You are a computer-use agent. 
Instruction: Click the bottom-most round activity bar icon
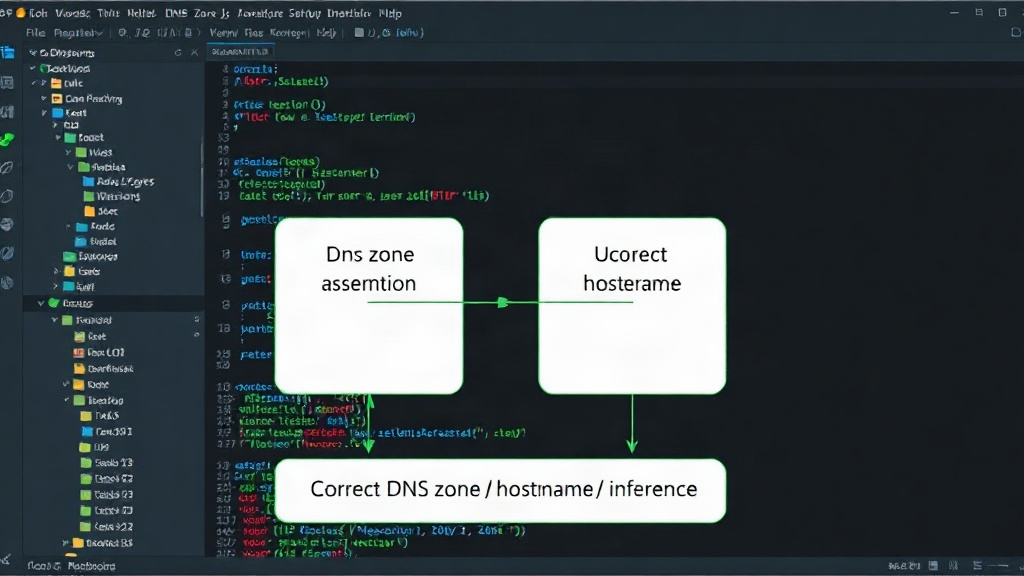7,283
